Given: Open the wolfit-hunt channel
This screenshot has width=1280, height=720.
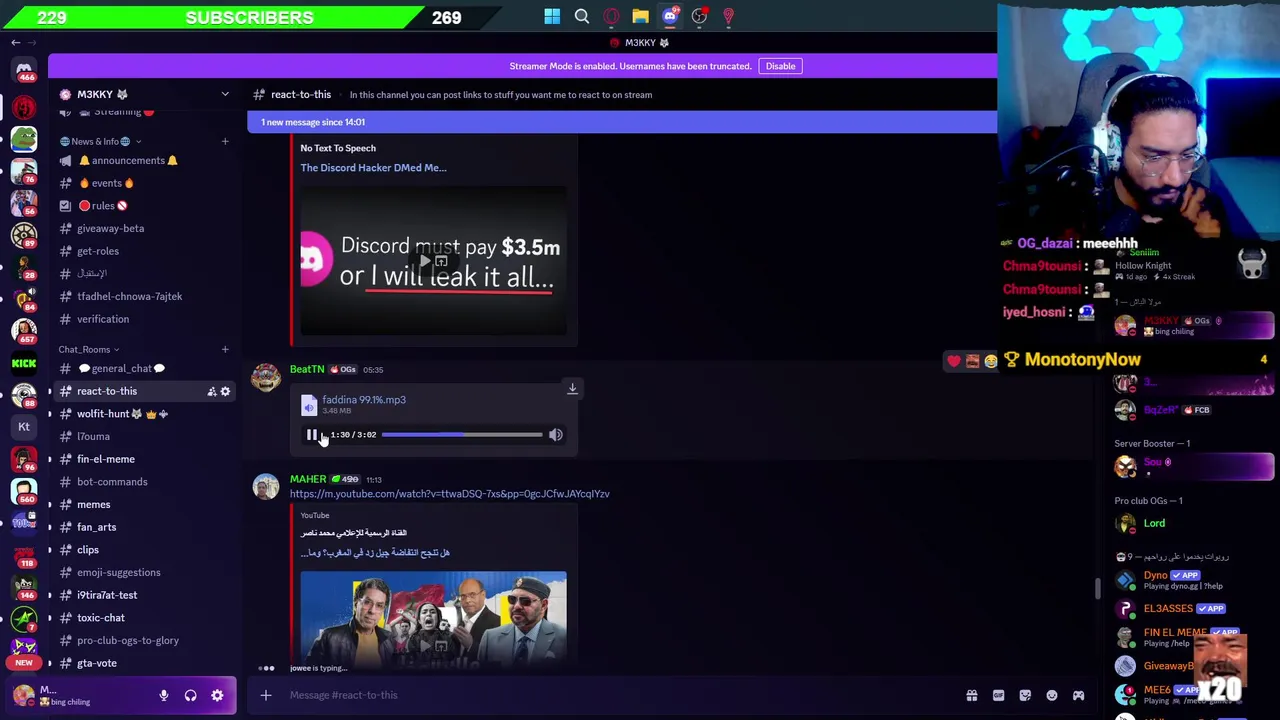Looking at the screenshot, I should pyautogui.click(x=122, y=414).
